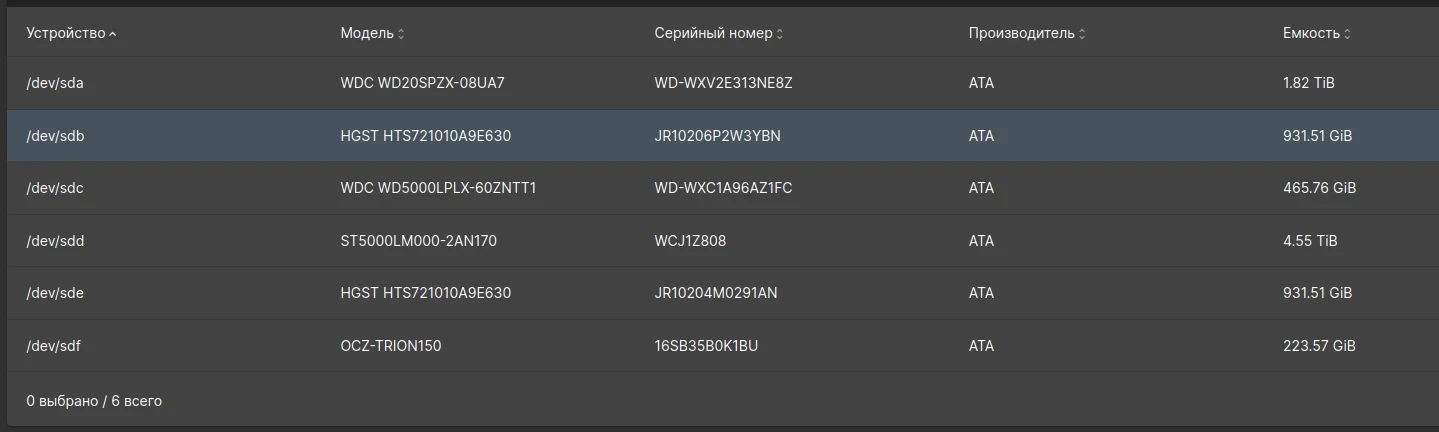This screenshot has width=1439, height=432.
Task: Sort table by Емкость arrow icon
Action: (1347, 34)
